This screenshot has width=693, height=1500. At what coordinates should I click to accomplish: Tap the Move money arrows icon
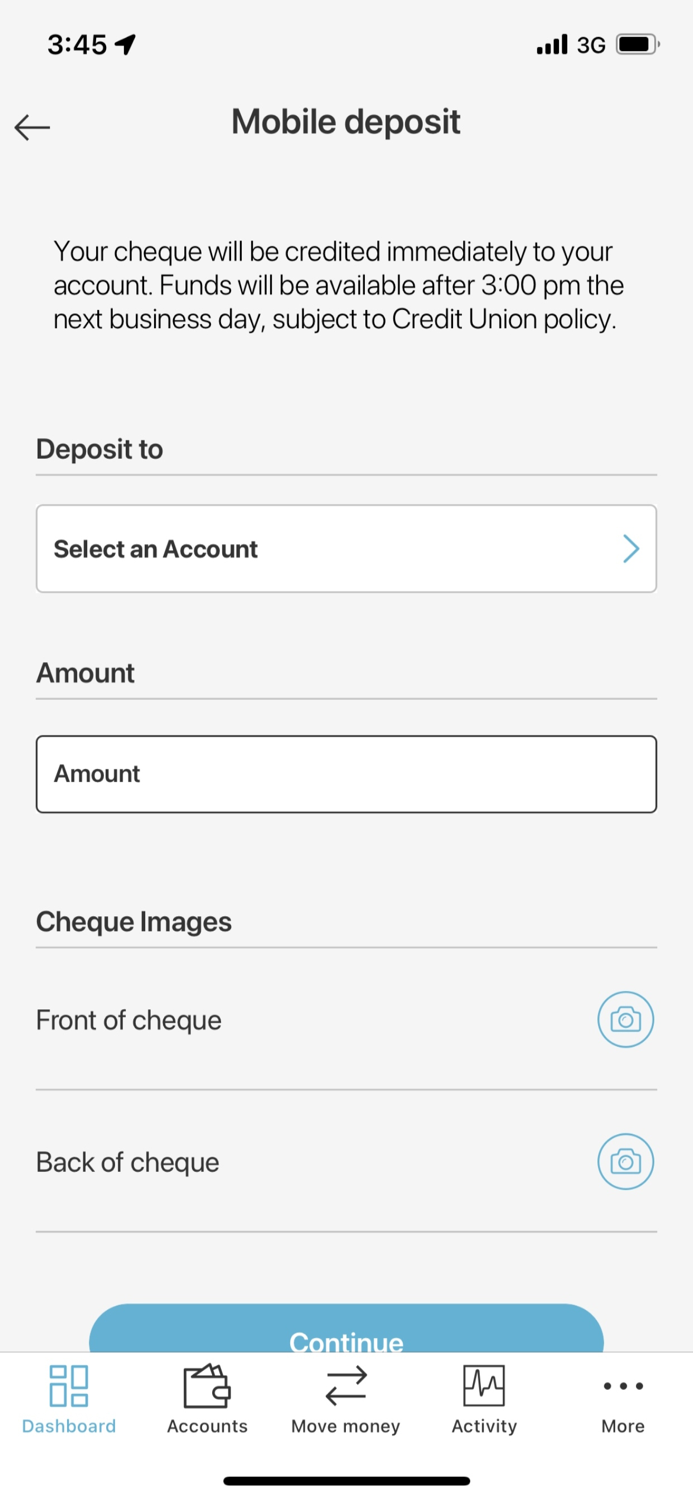click(345, 1387)
